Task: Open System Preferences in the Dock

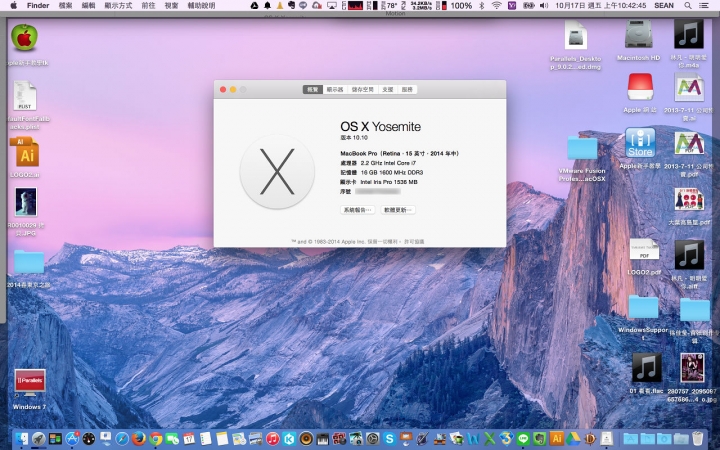Action: [372, 439]
